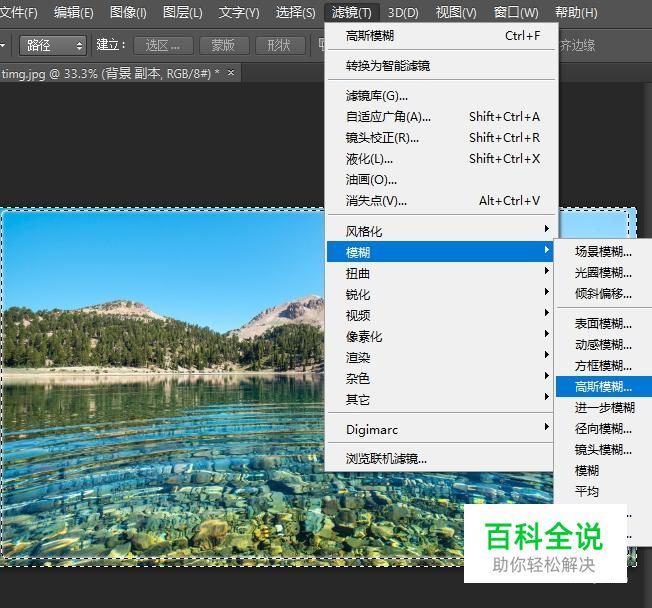Choose 镜头模糊... from blur submenu
Image resolution: width=652 pixels, height=608 pixels.
pyautogui.click(x=604, y=449)
